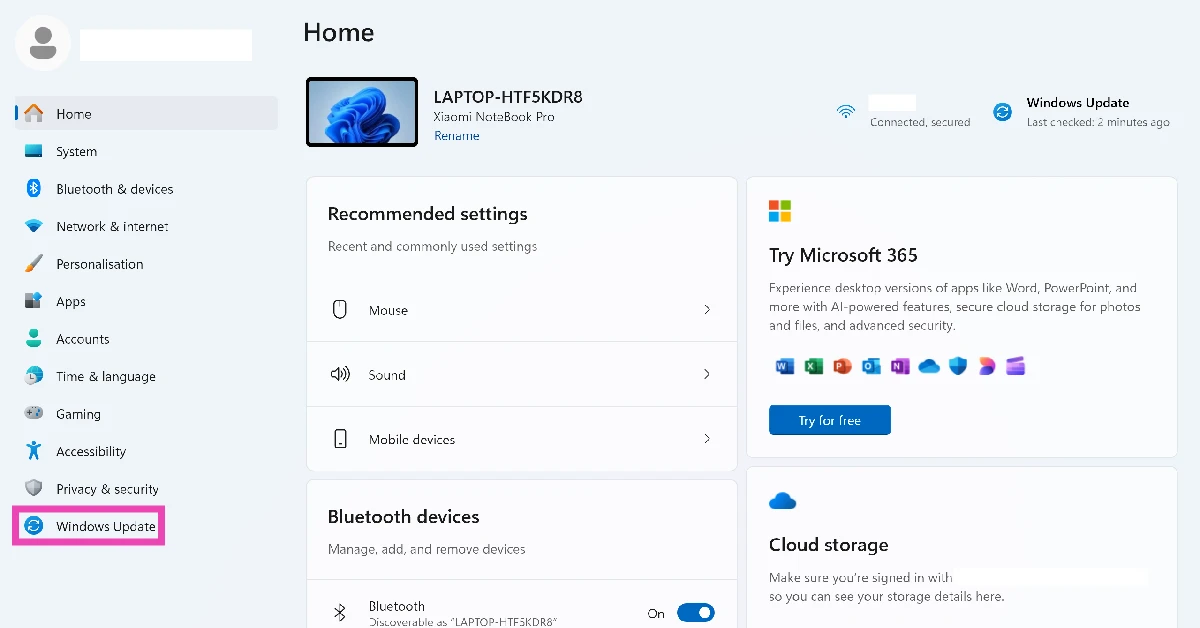Expand the Mobile devices row arrow
The width and height of the screenshot is (1200, 628).
pyautogui.click(x=707, y=439)
